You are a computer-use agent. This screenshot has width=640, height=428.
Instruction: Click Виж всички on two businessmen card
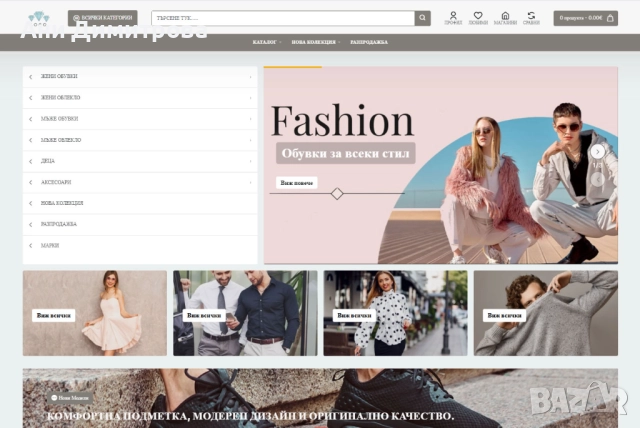(x=204, y=315)
